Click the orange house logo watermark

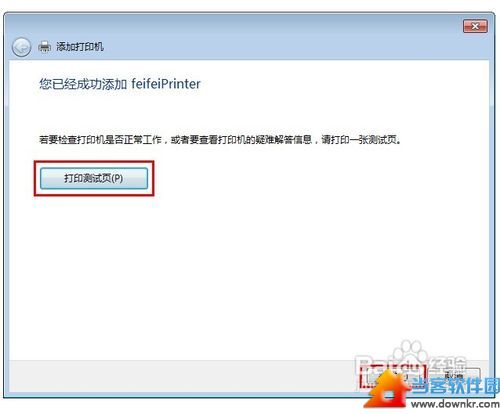(x=388, y=390)
